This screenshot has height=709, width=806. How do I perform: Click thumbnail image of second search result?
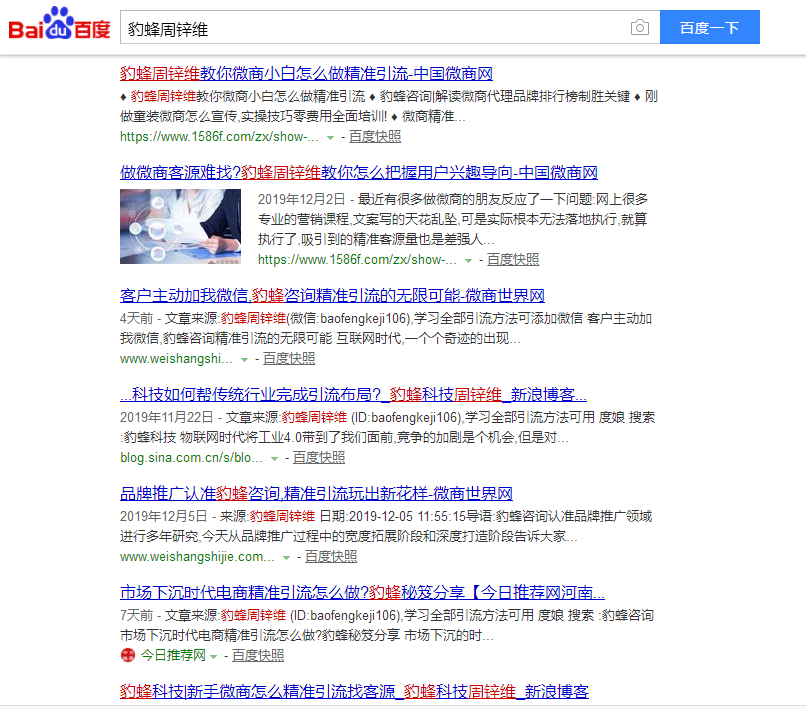pyautogui.click(x=180, y=226)
